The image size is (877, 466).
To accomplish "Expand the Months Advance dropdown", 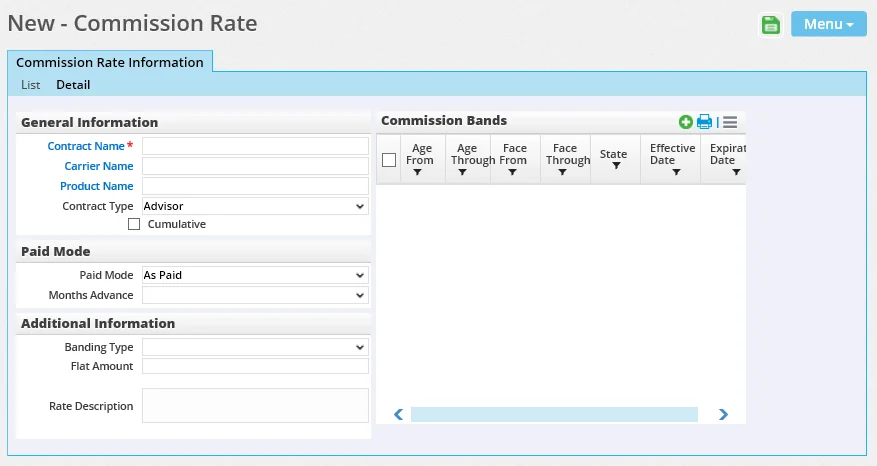I will [x=255, y=295].
